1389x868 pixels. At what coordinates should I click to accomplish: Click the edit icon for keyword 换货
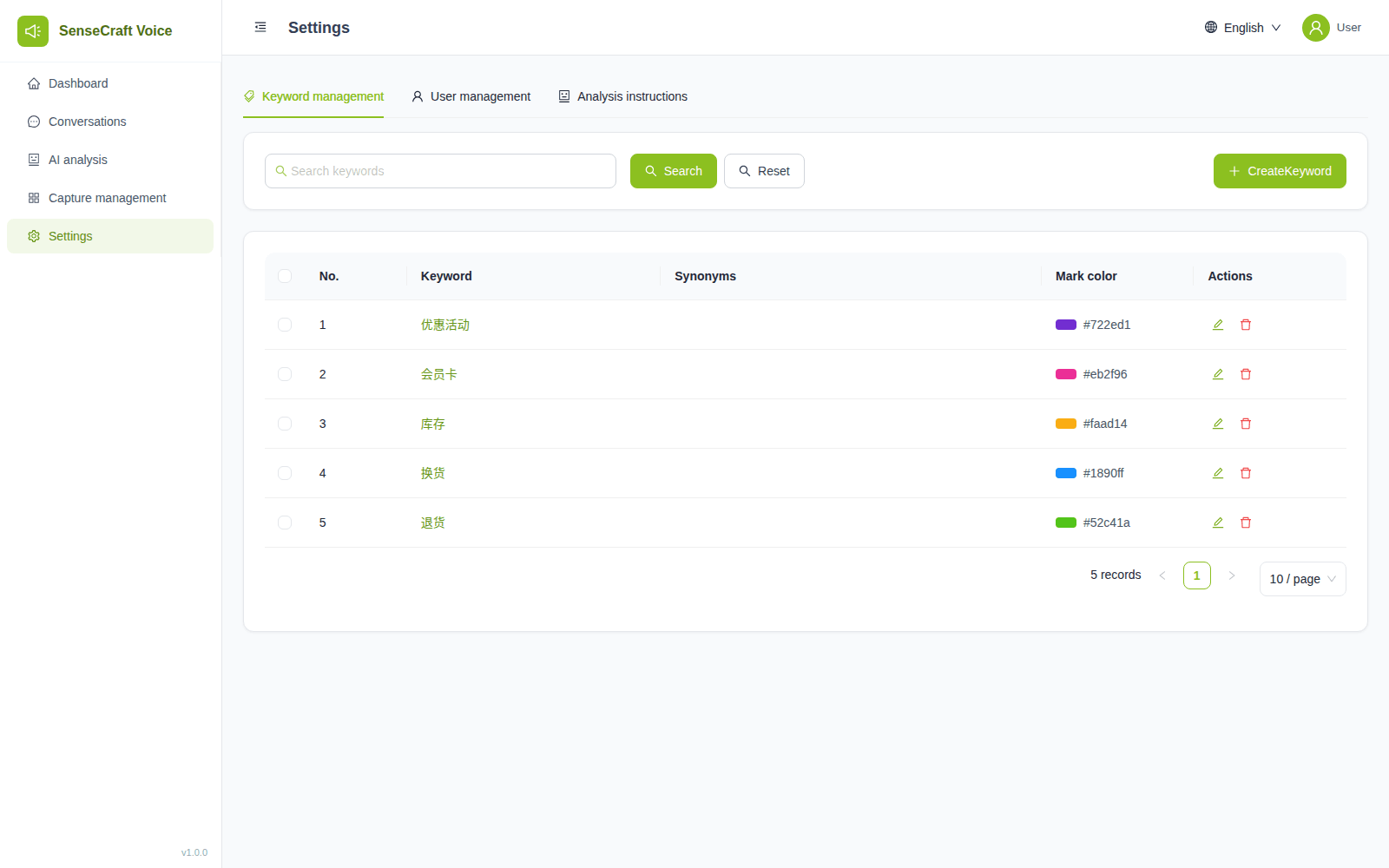1218,473
